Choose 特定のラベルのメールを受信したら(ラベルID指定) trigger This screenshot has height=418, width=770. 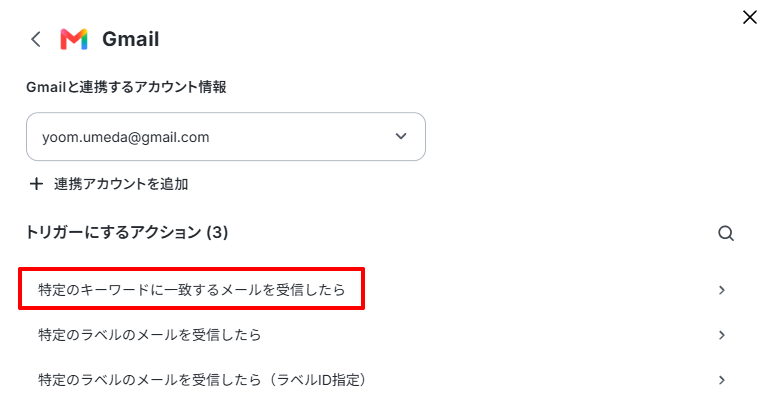pyautogui.click(x=202, y=380)
